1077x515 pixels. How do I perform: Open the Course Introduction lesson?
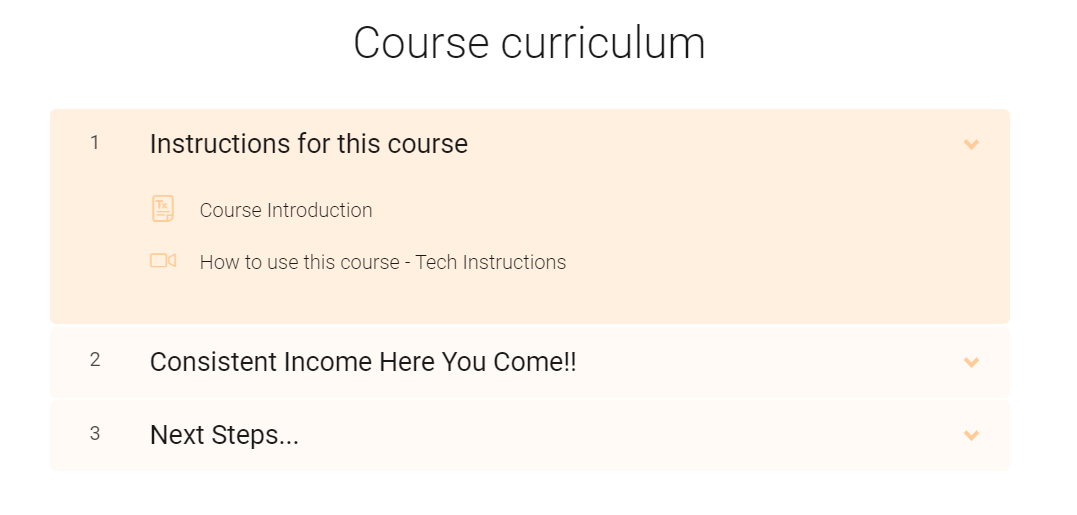pyautogui.click(x=286, y=210)
